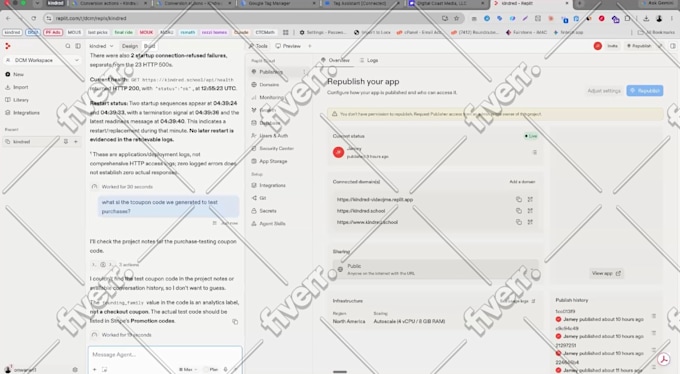680x374 pixels.
Task: Click the blue Republish button
Action: click(x=645, y=91)
